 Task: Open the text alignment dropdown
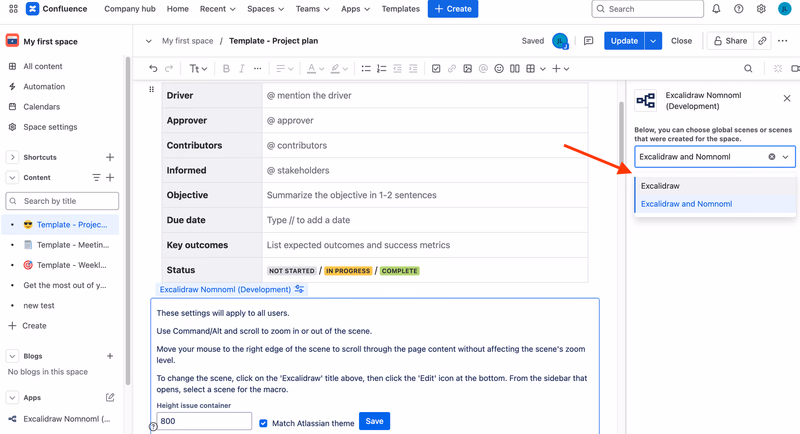285,68
